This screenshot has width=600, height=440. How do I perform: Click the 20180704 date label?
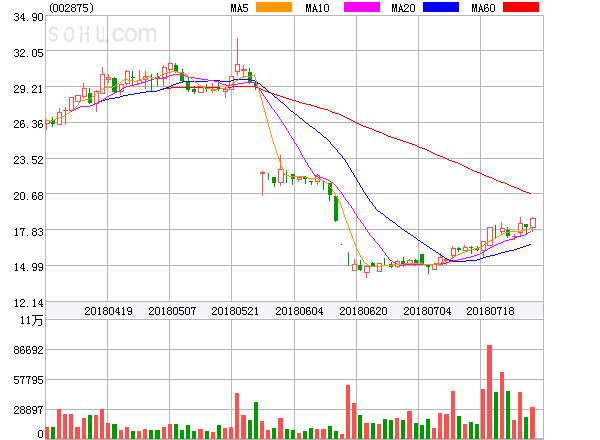[427, 311]
